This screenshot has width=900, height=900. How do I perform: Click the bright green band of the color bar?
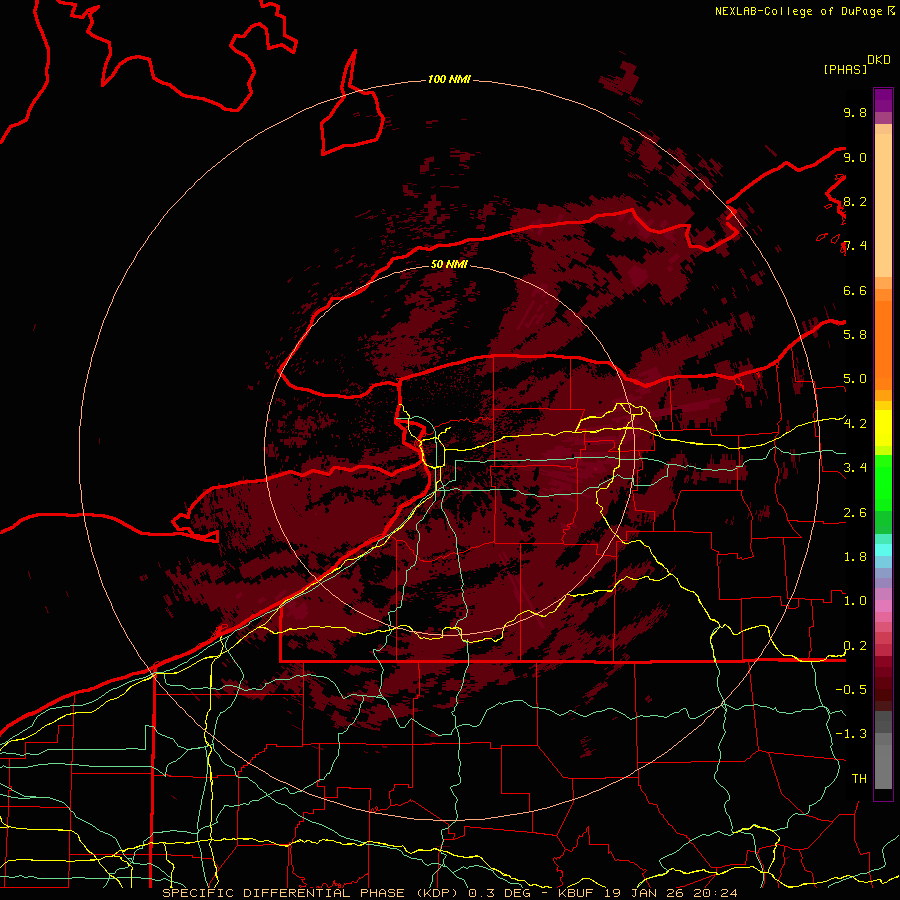coord(883,482)
